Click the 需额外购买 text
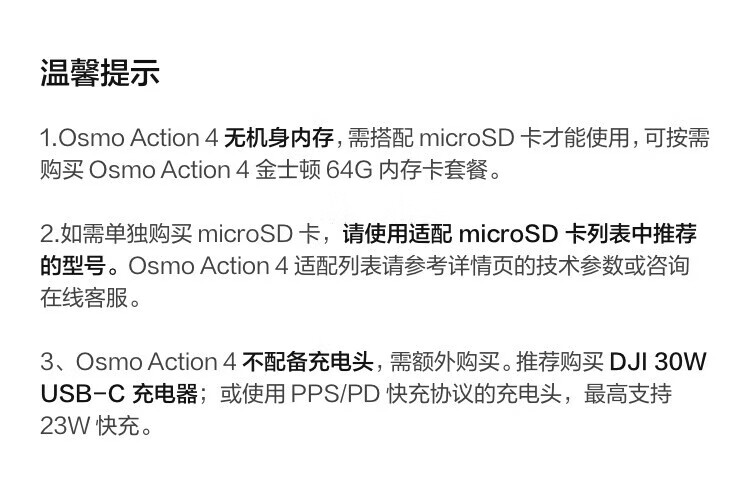Screen dimensions: 750x498 (436, 362)
